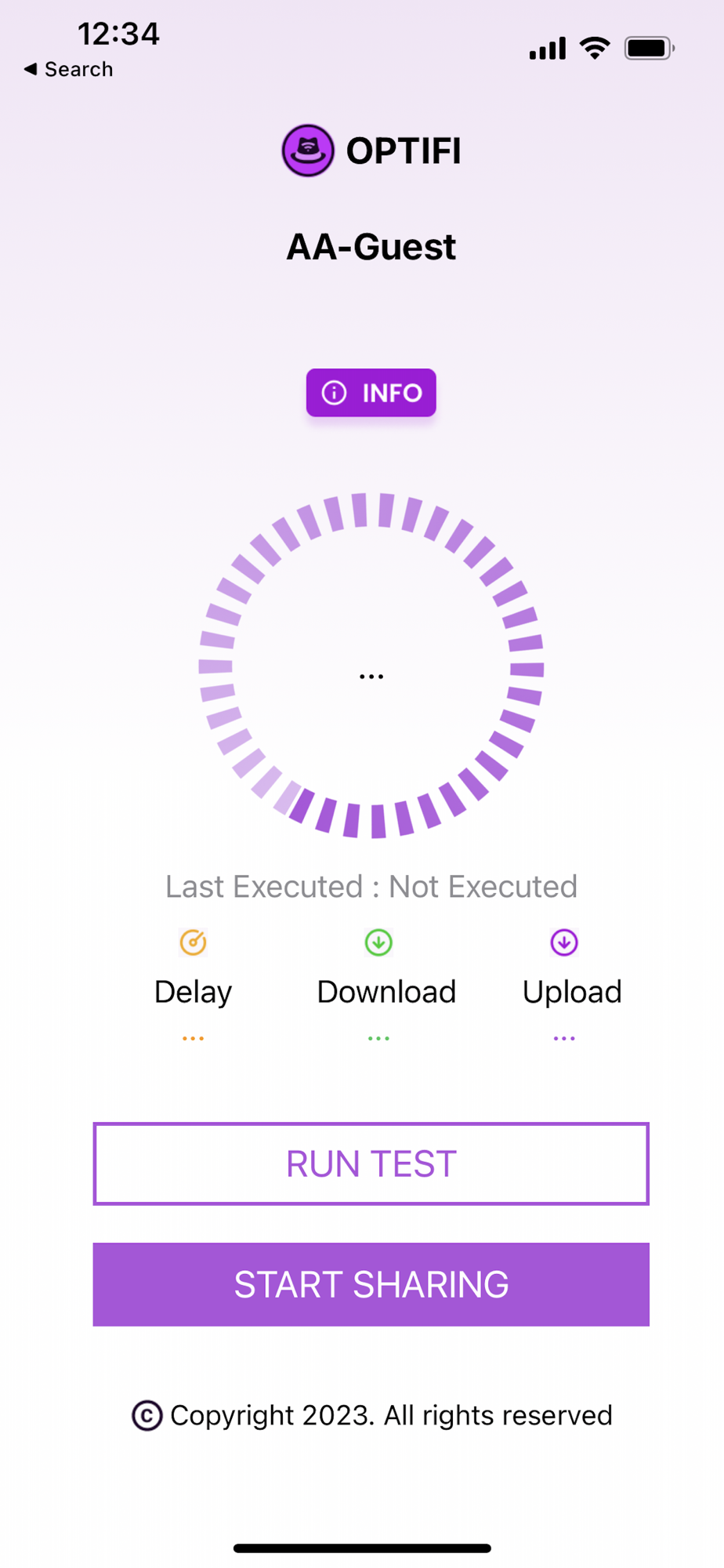724x1568 pixels.
Task: Start the RUN TEST button
Action: click(371, 1163)
